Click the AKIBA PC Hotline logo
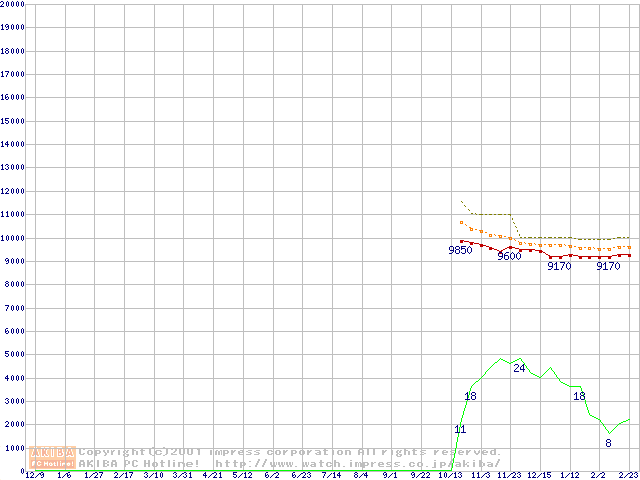The width and height of the screenshot is (640, 480). (53, 457)
